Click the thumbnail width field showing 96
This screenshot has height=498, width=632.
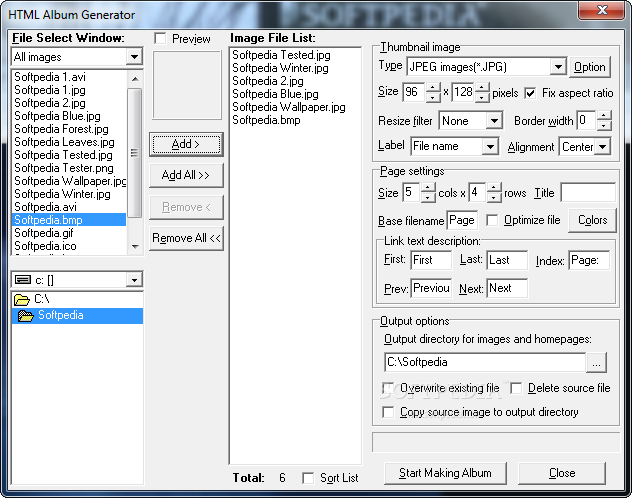click(x=414, y=93)
